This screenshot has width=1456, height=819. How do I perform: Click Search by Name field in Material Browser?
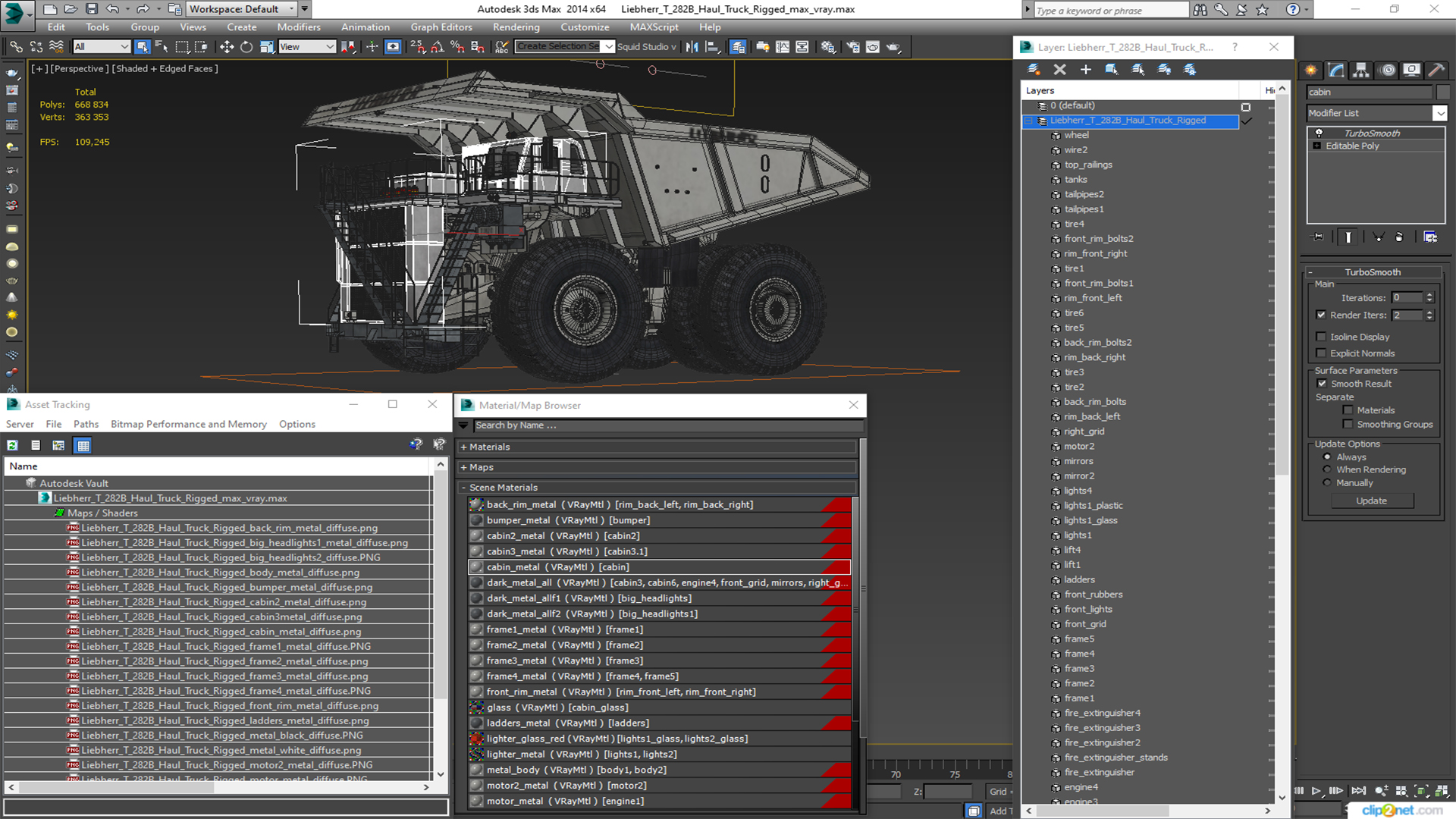[667, 425]
